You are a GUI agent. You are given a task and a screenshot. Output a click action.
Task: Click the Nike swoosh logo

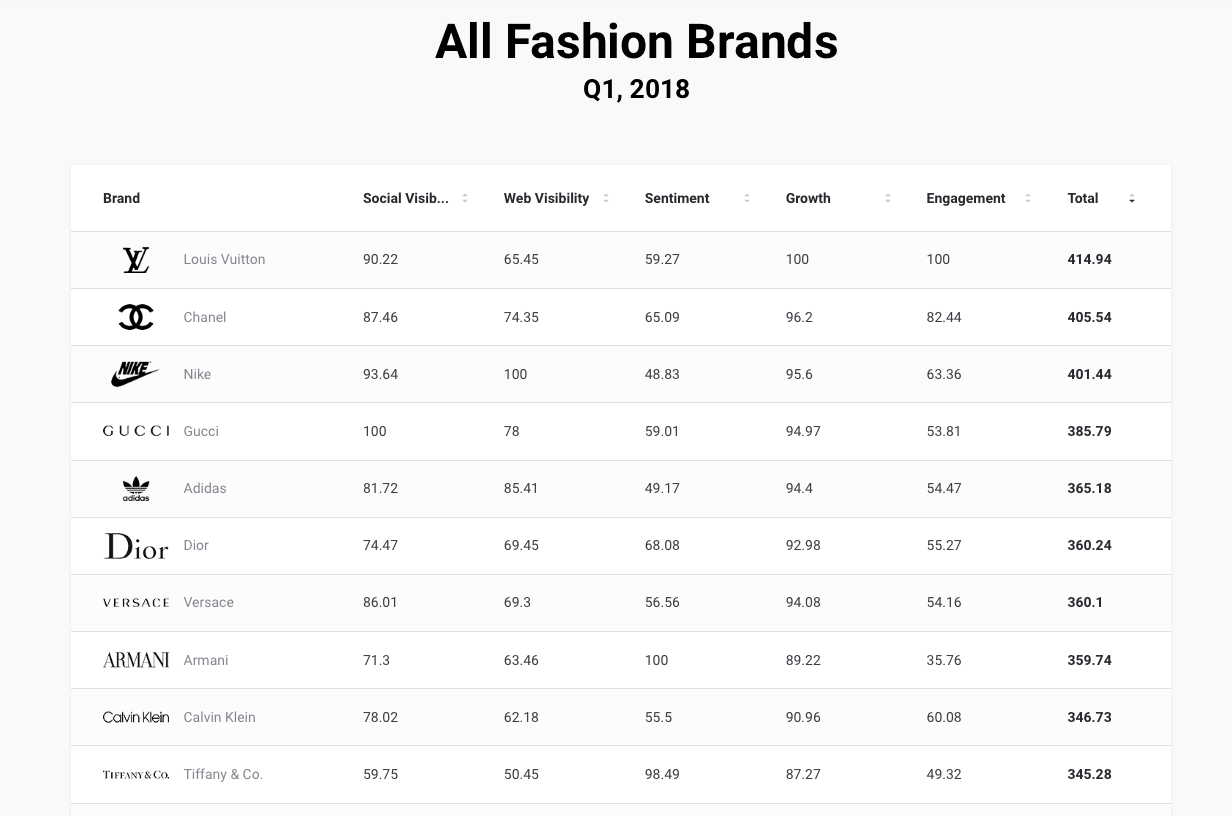coord(135,374)
